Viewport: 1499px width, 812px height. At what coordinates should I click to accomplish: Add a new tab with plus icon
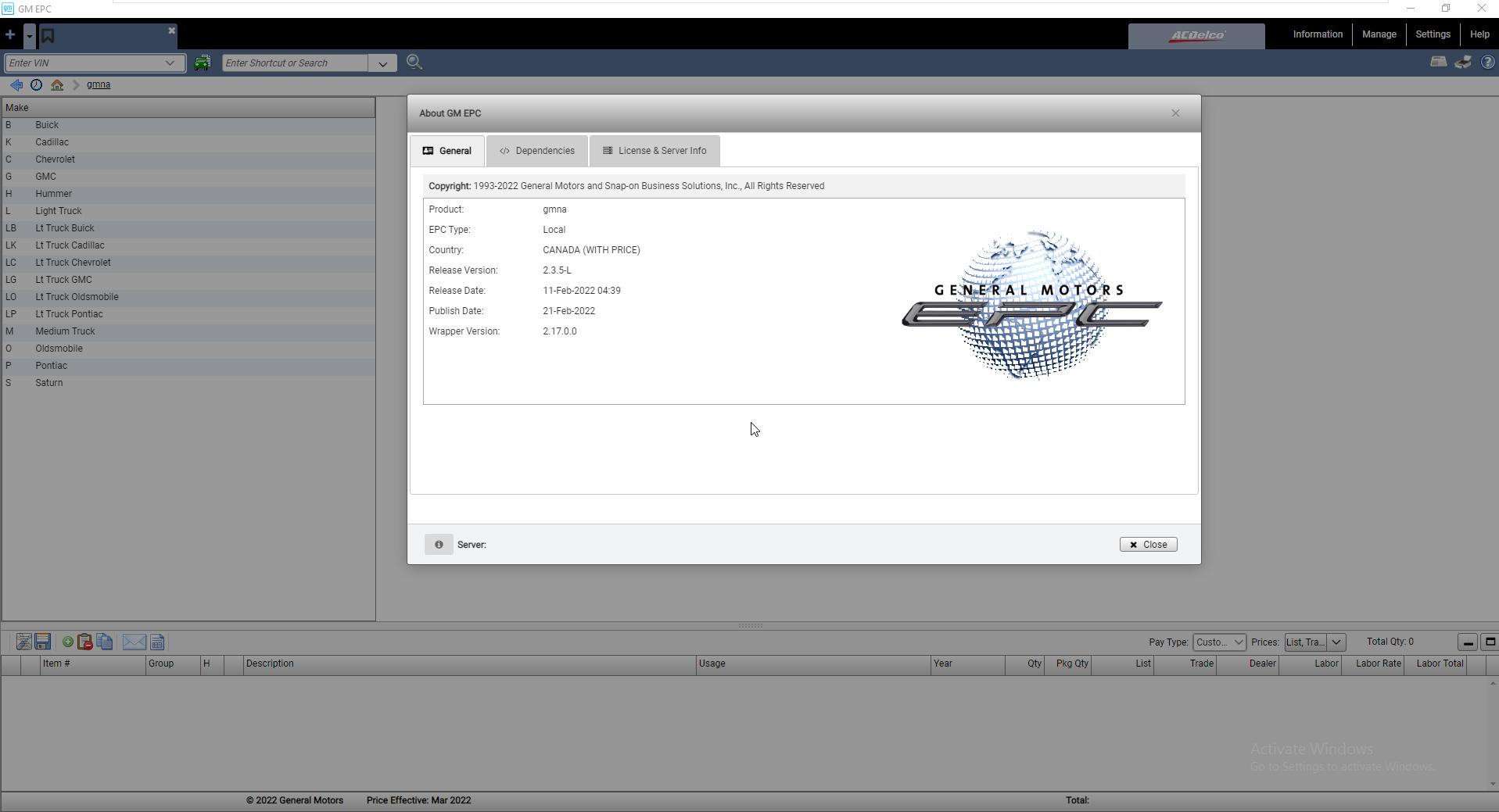[10, 35]
